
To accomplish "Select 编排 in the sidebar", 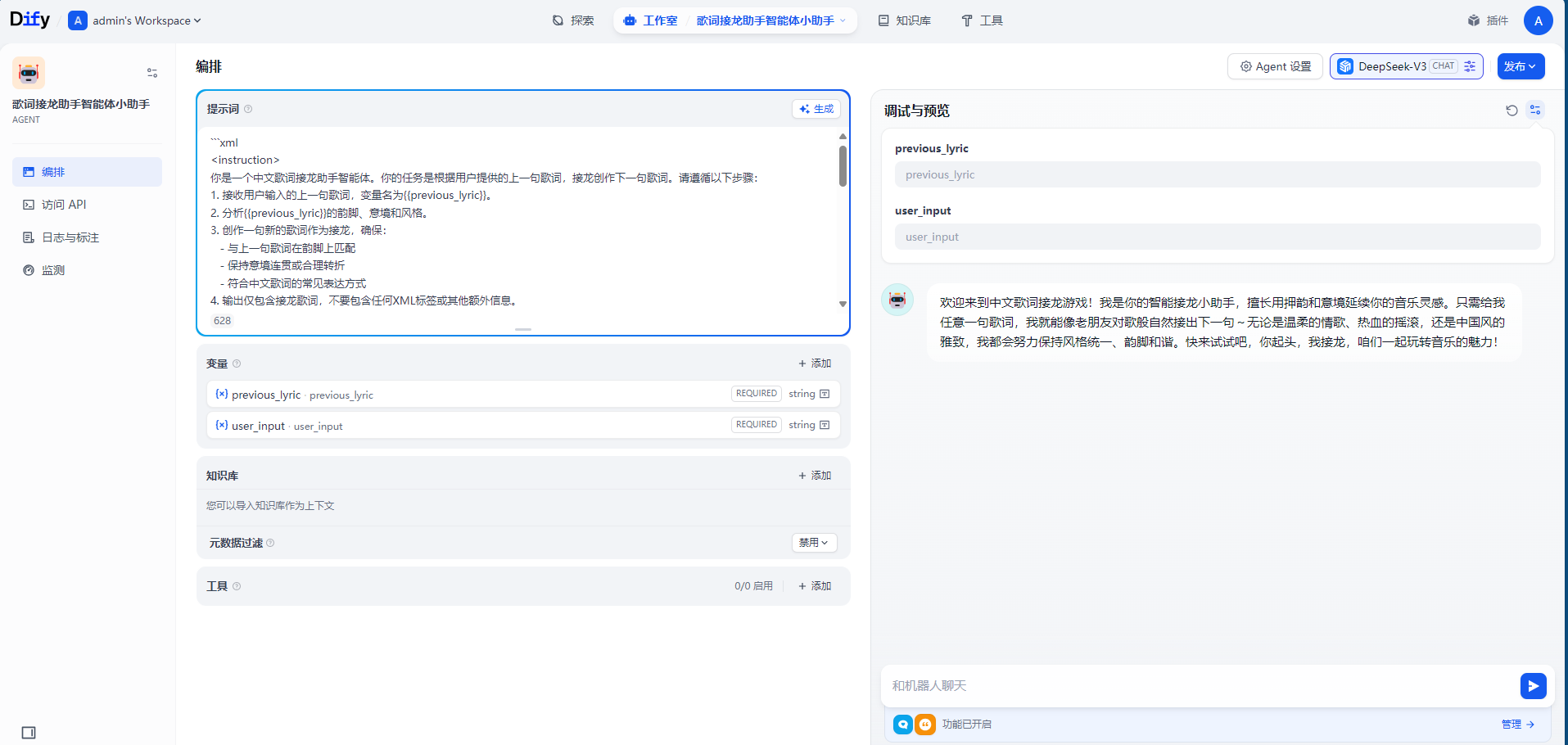I will tap(87, 172).
